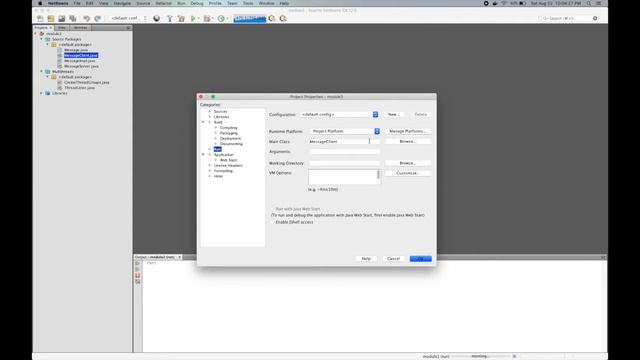Click the settings icon beside the search field
Viewport: 640px width, 360px height.
pyautogui.click(x=595, y=18)
